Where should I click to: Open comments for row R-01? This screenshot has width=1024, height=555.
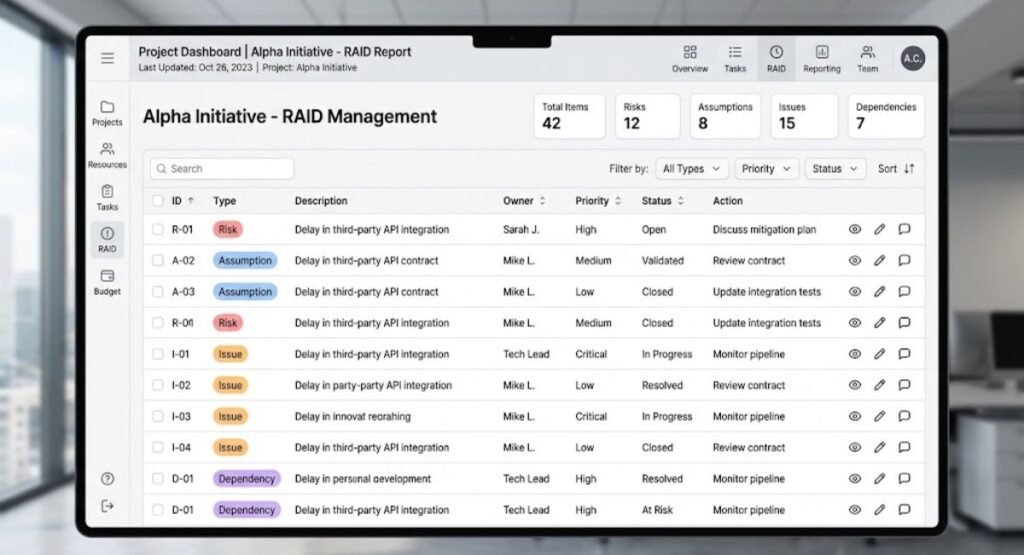coord(904,229)
